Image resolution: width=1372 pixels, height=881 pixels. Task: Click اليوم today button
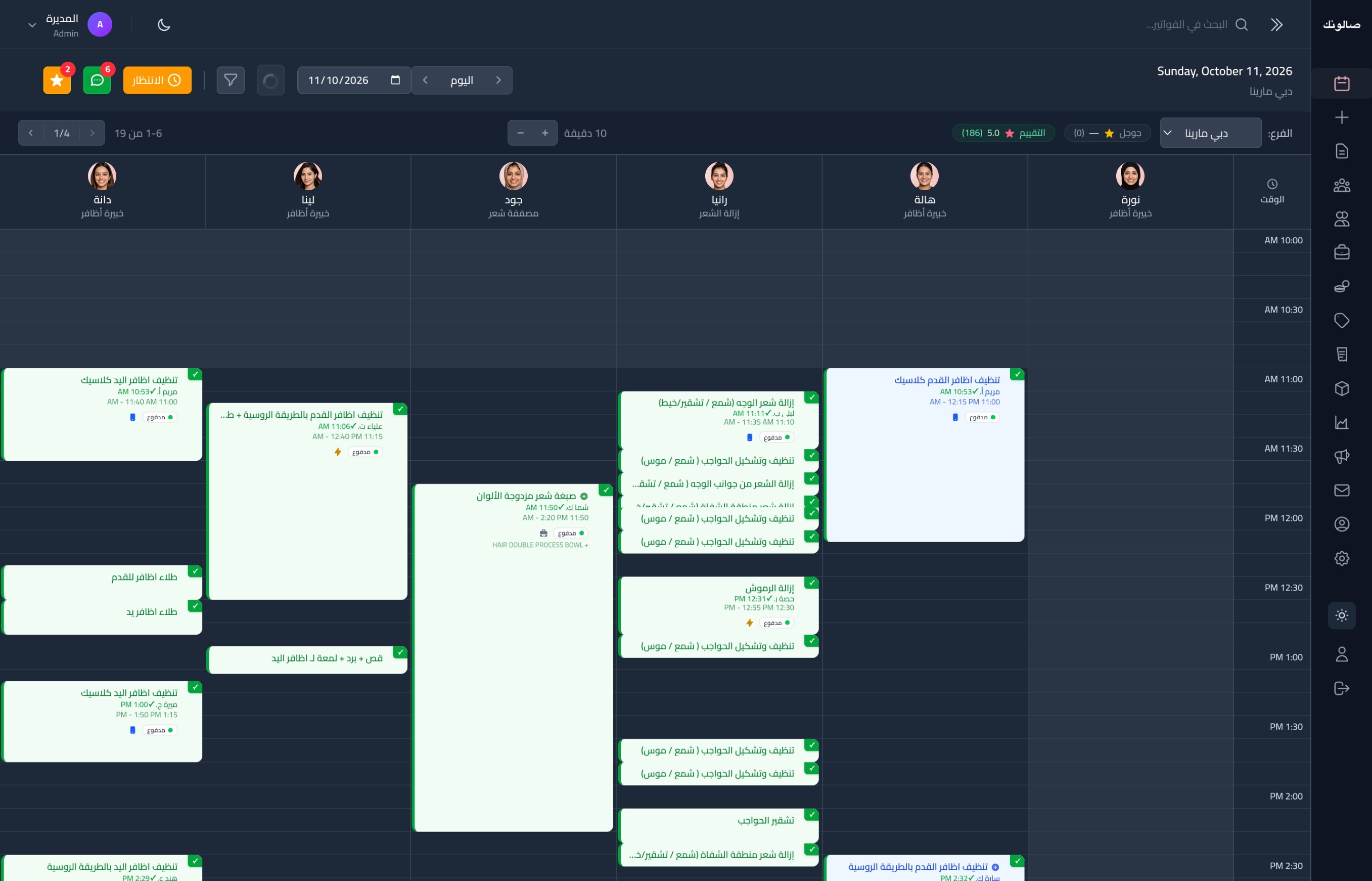(462, 80)
